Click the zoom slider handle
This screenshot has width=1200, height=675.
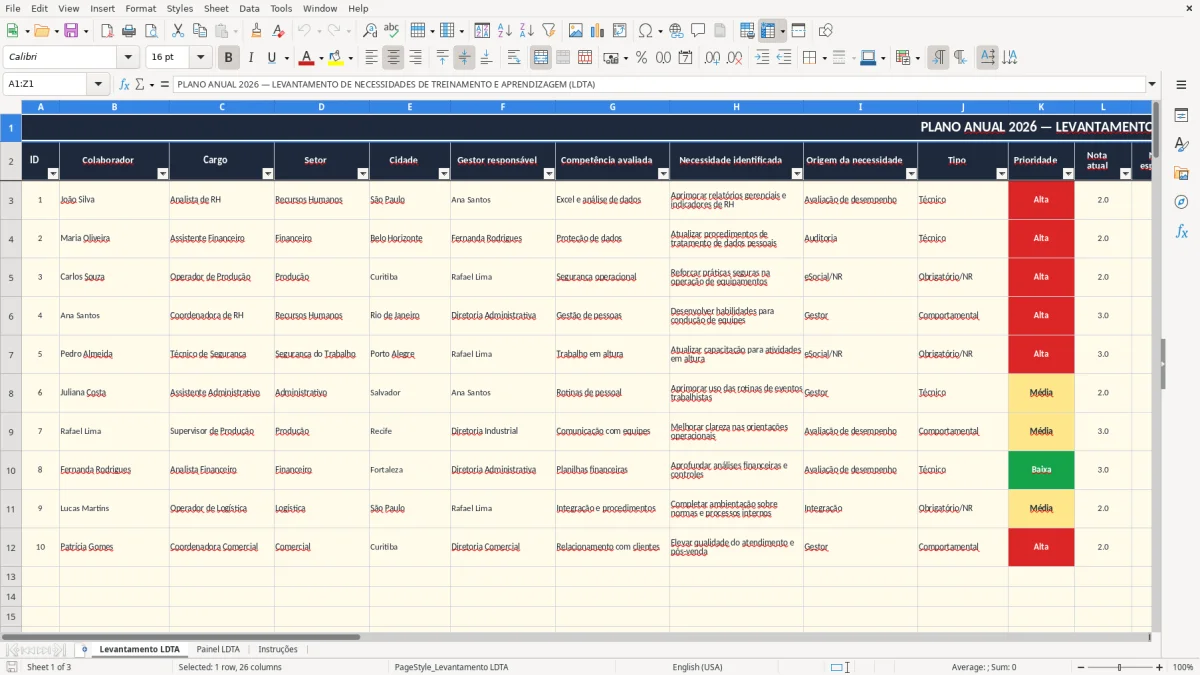click(1120, 667)
